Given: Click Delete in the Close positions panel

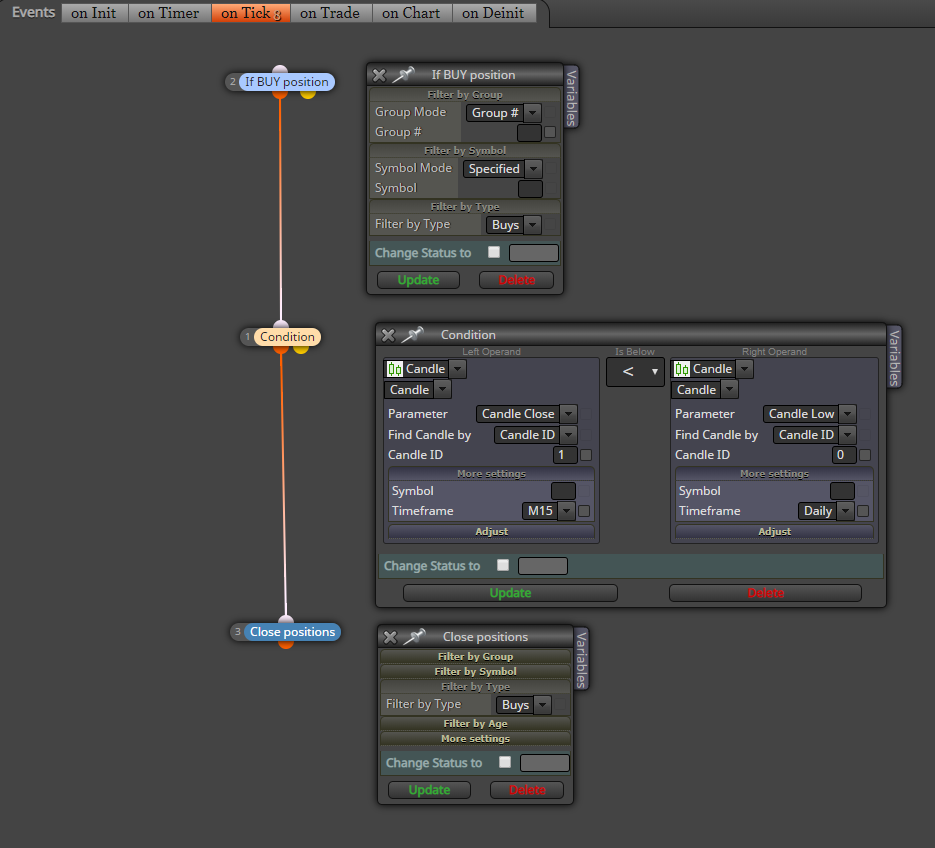Looking at the screenshot, I should point(527,790).
